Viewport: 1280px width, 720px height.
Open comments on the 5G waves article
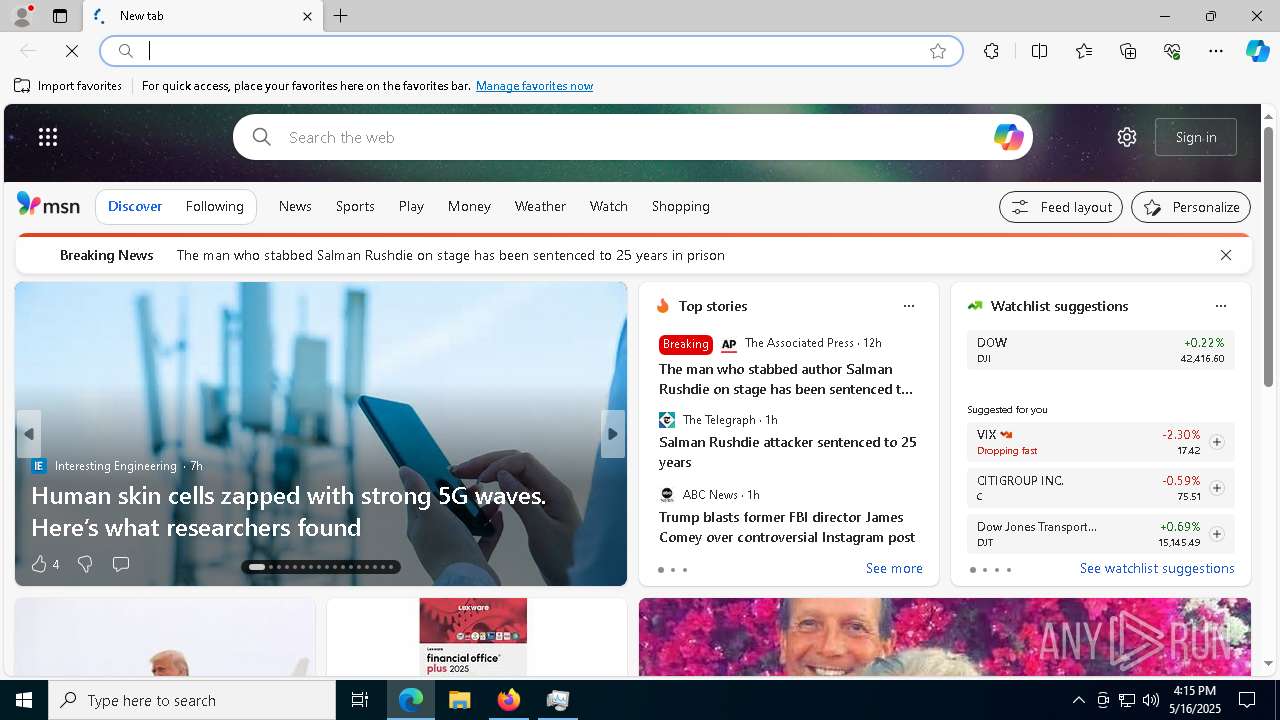(121, 564)
